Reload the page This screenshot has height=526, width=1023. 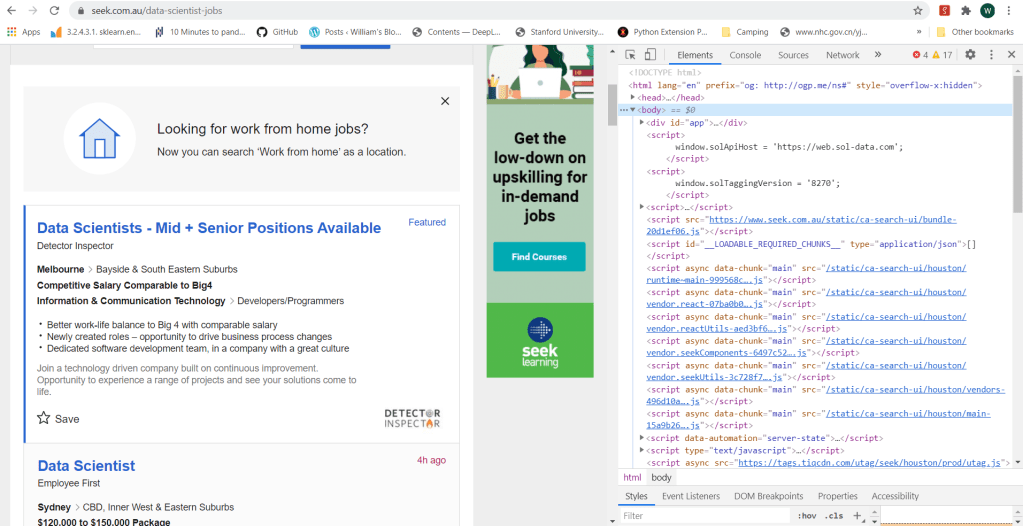coord(56,11)
